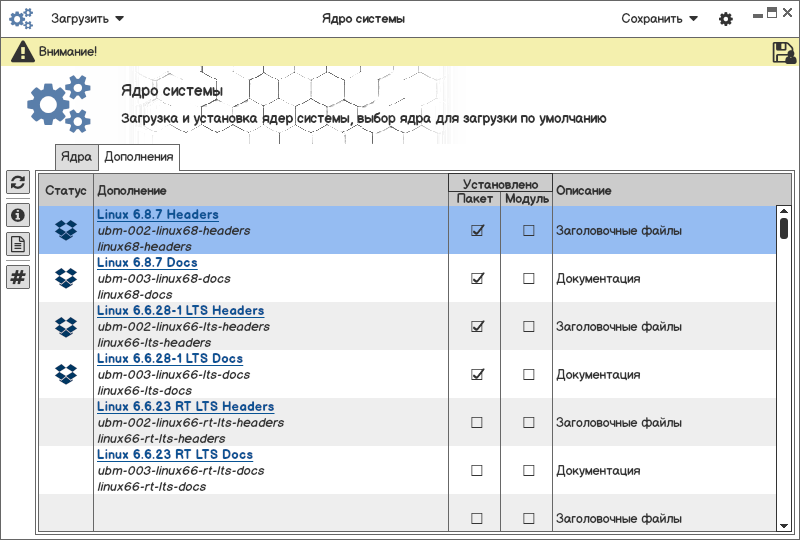Open the Linux 6.6.28-1 LTS Docs link
Screen dimensions: 800x540
pos(170,358)
